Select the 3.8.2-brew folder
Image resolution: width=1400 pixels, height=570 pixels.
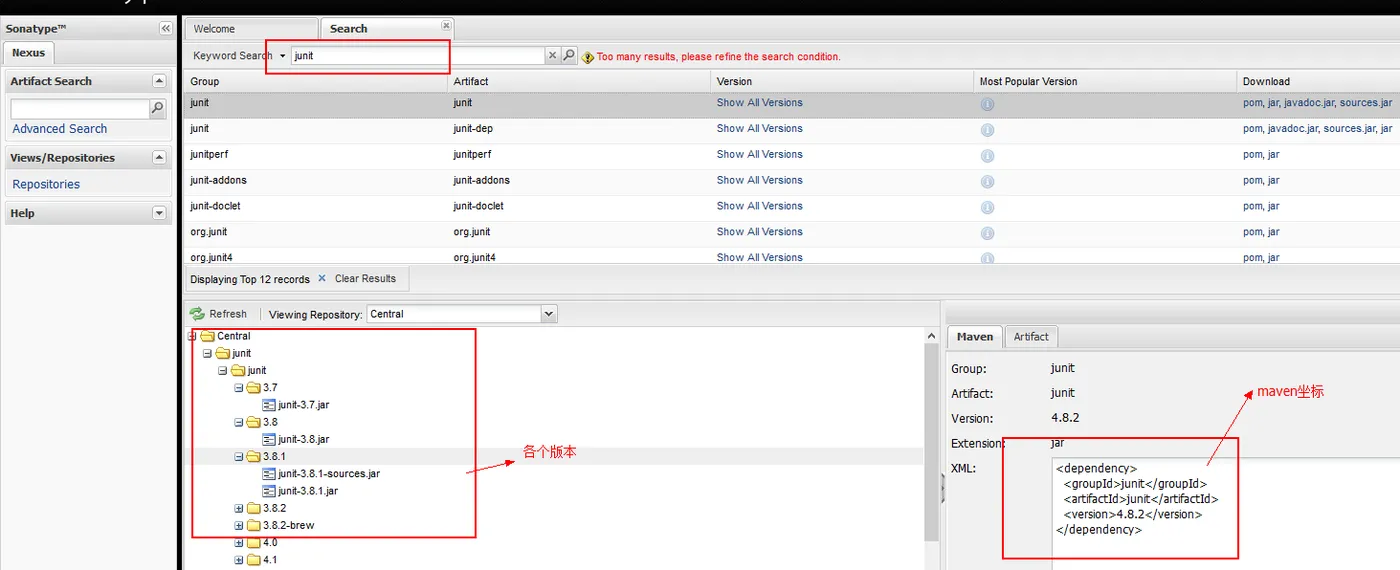pos(288,525)
